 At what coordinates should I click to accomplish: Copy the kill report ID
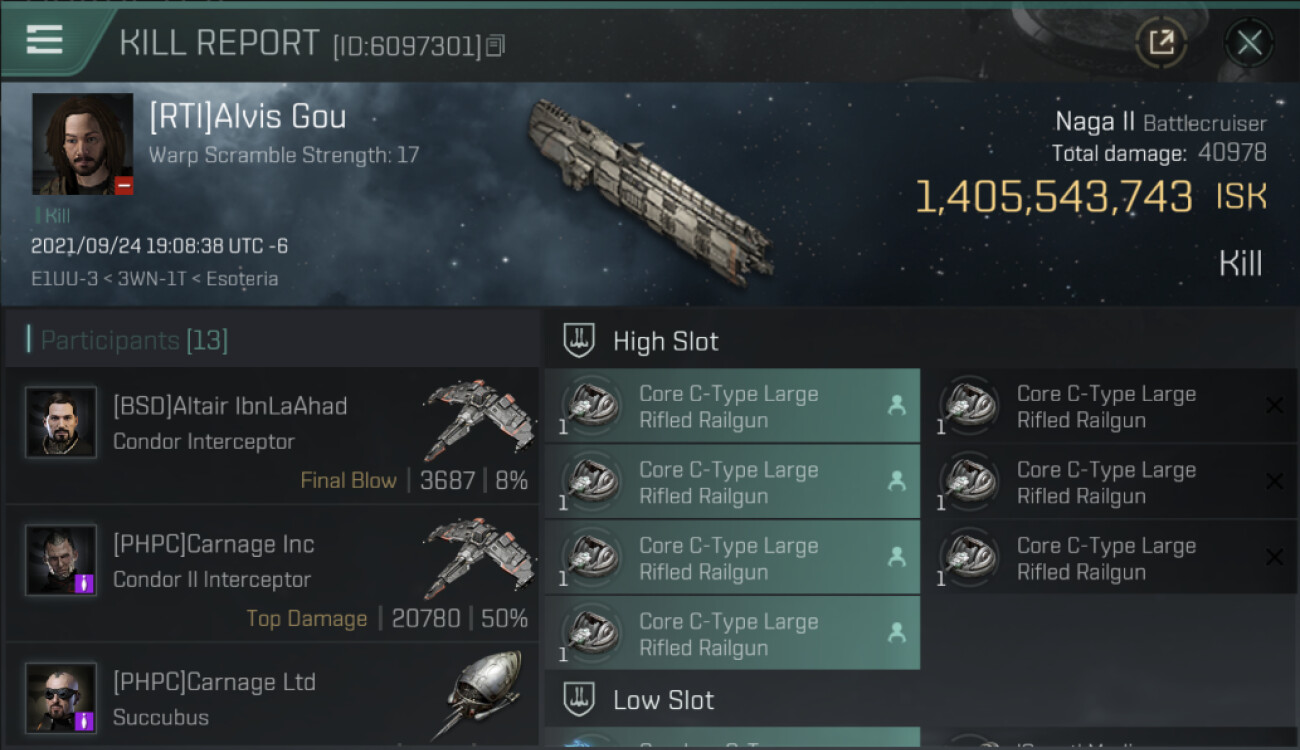coord(495,46)
